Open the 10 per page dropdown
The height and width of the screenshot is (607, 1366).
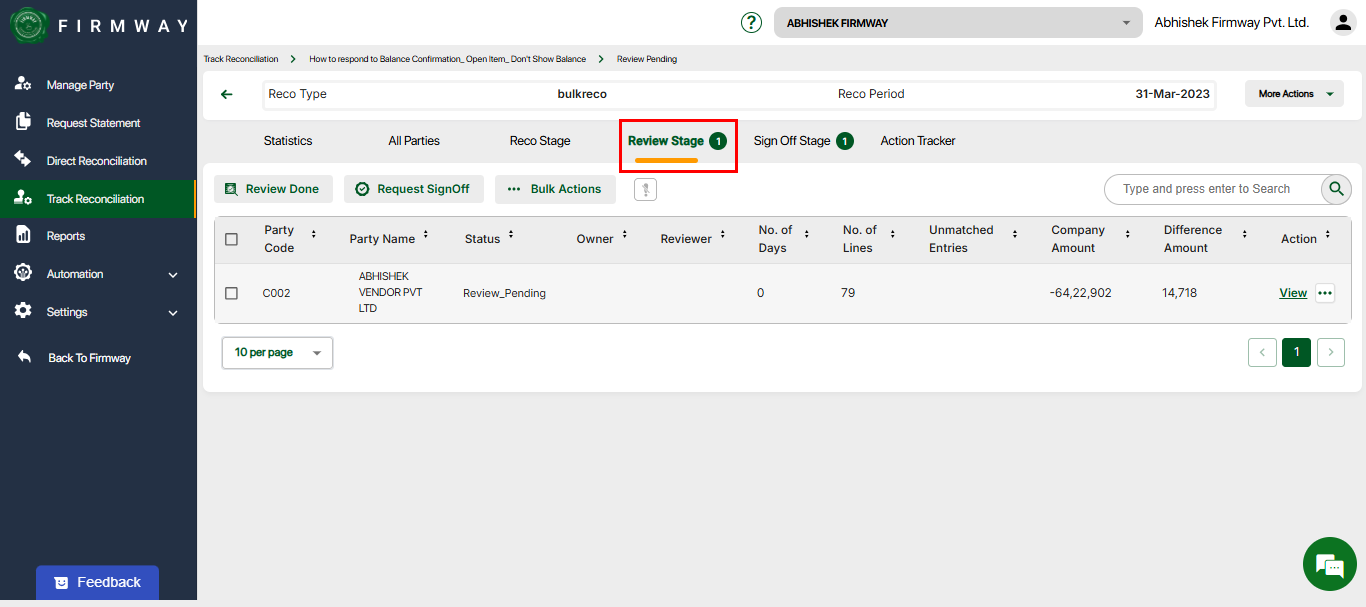[x=277, y=353]
